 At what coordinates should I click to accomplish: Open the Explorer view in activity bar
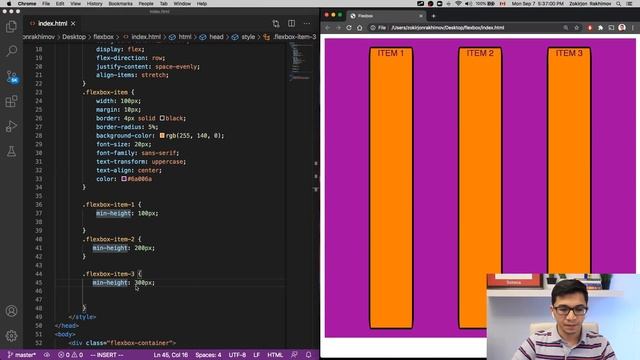(x=11, y=27)
